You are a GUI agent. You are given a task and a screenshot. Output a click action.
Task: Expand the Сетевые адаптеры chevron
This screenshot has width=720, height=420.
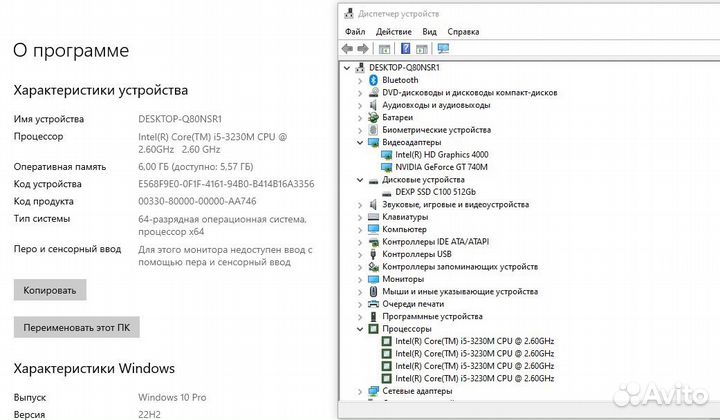360,392
